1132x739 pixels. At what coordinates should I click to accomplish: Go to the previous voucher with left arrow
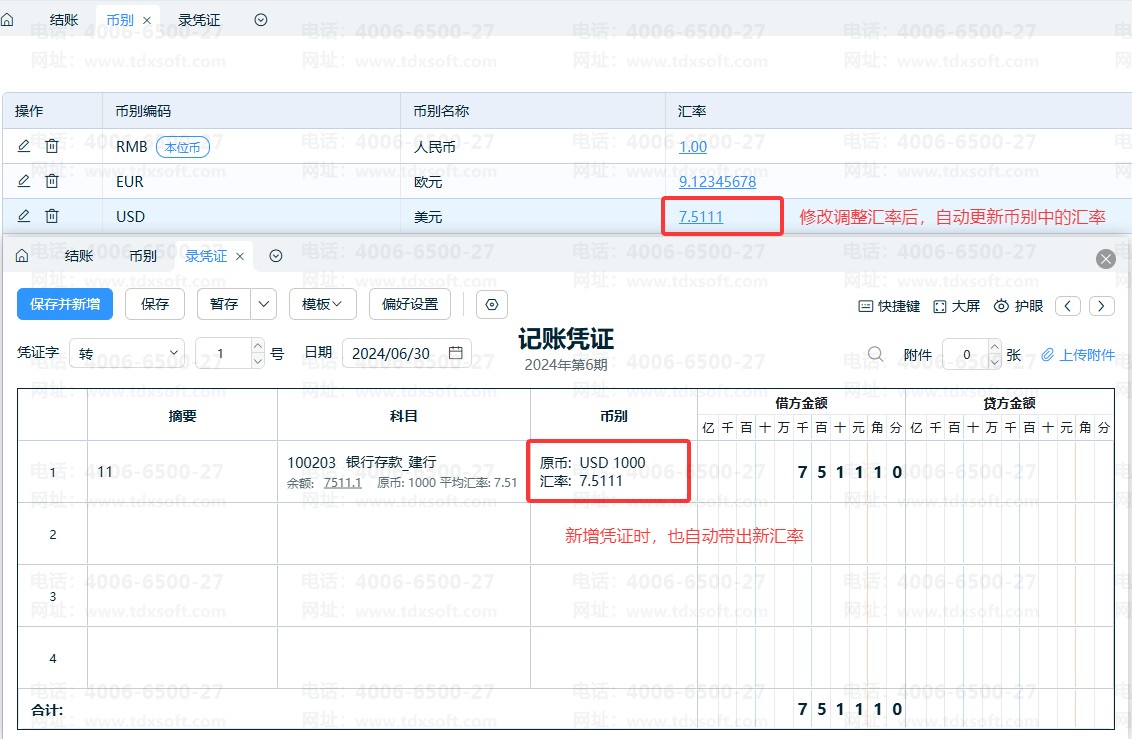pyautogui.click(x=1068, y=306)
